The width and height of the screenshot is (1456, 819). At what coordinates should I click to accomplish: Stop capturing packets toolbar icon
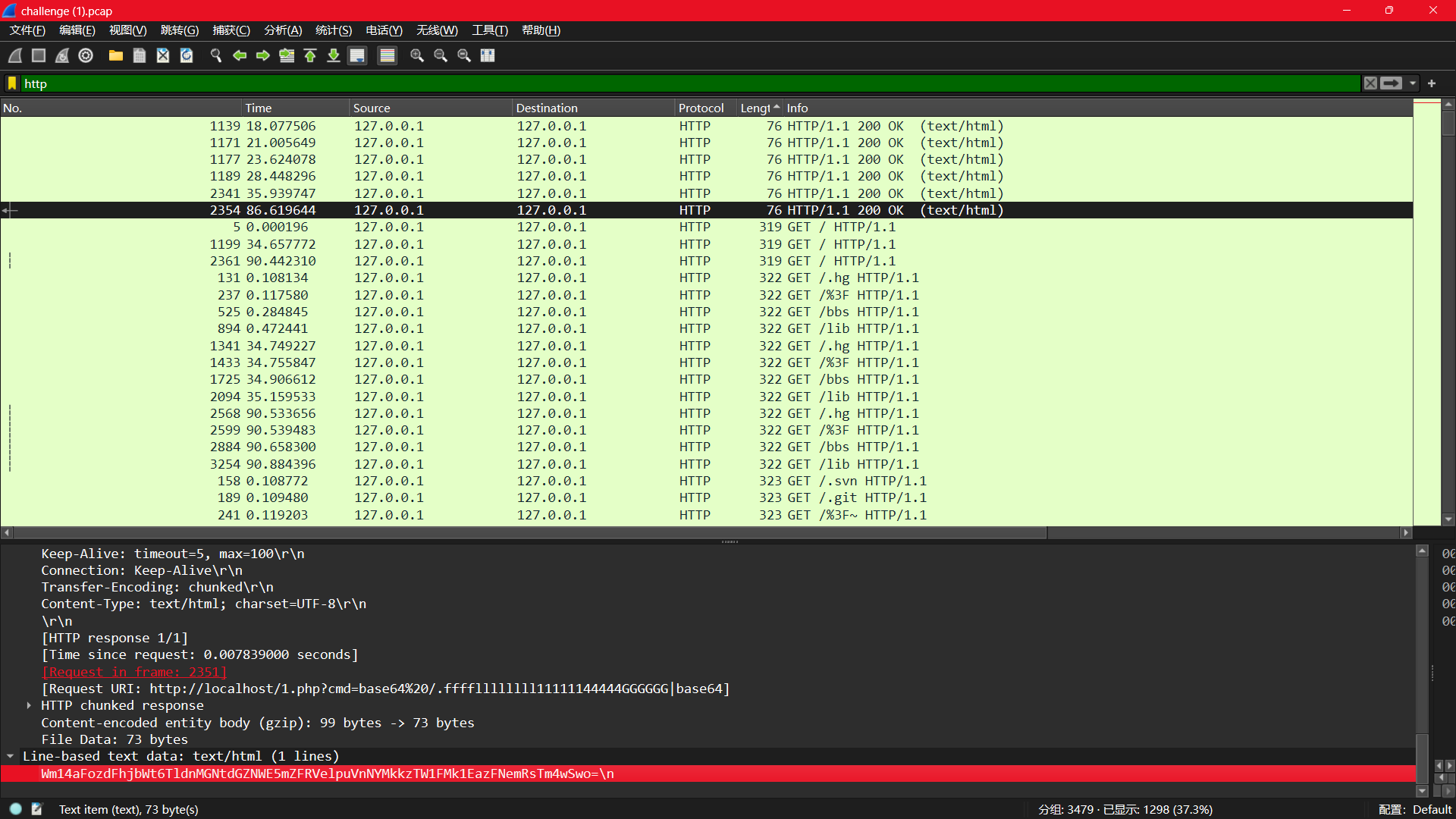(x=39, y=55)
